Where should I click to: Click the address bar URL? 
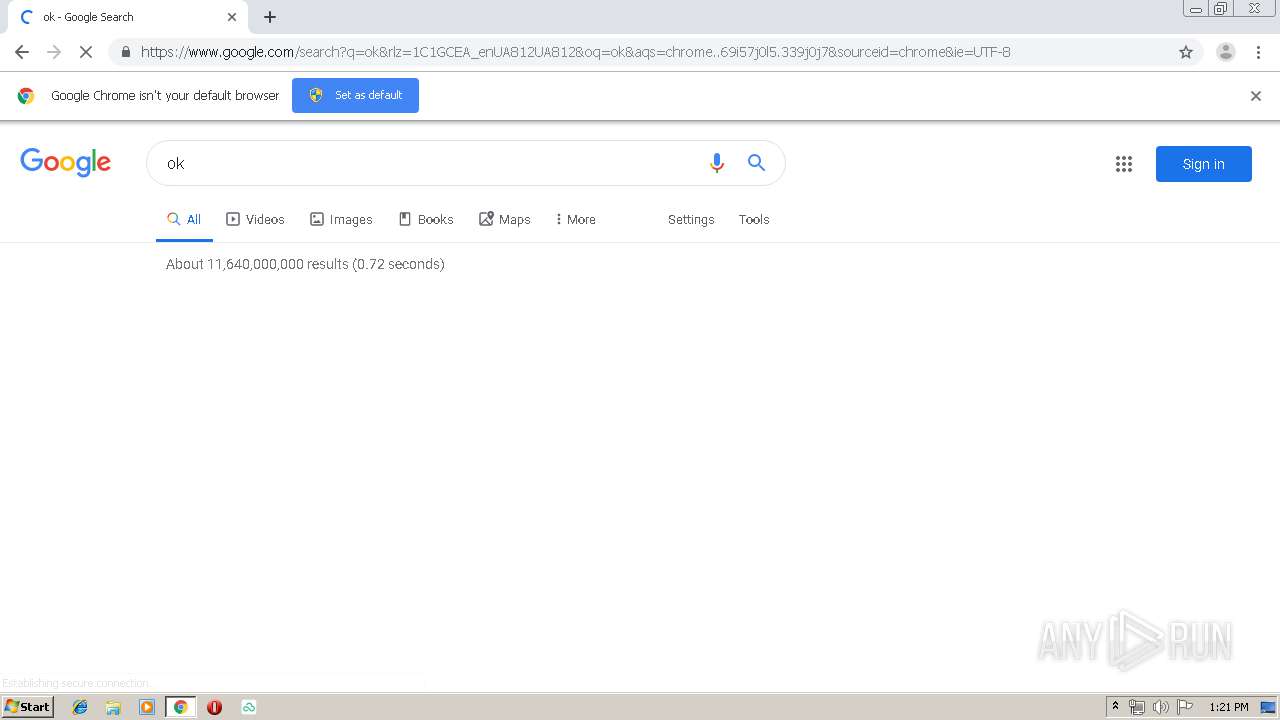coord(575,52)
